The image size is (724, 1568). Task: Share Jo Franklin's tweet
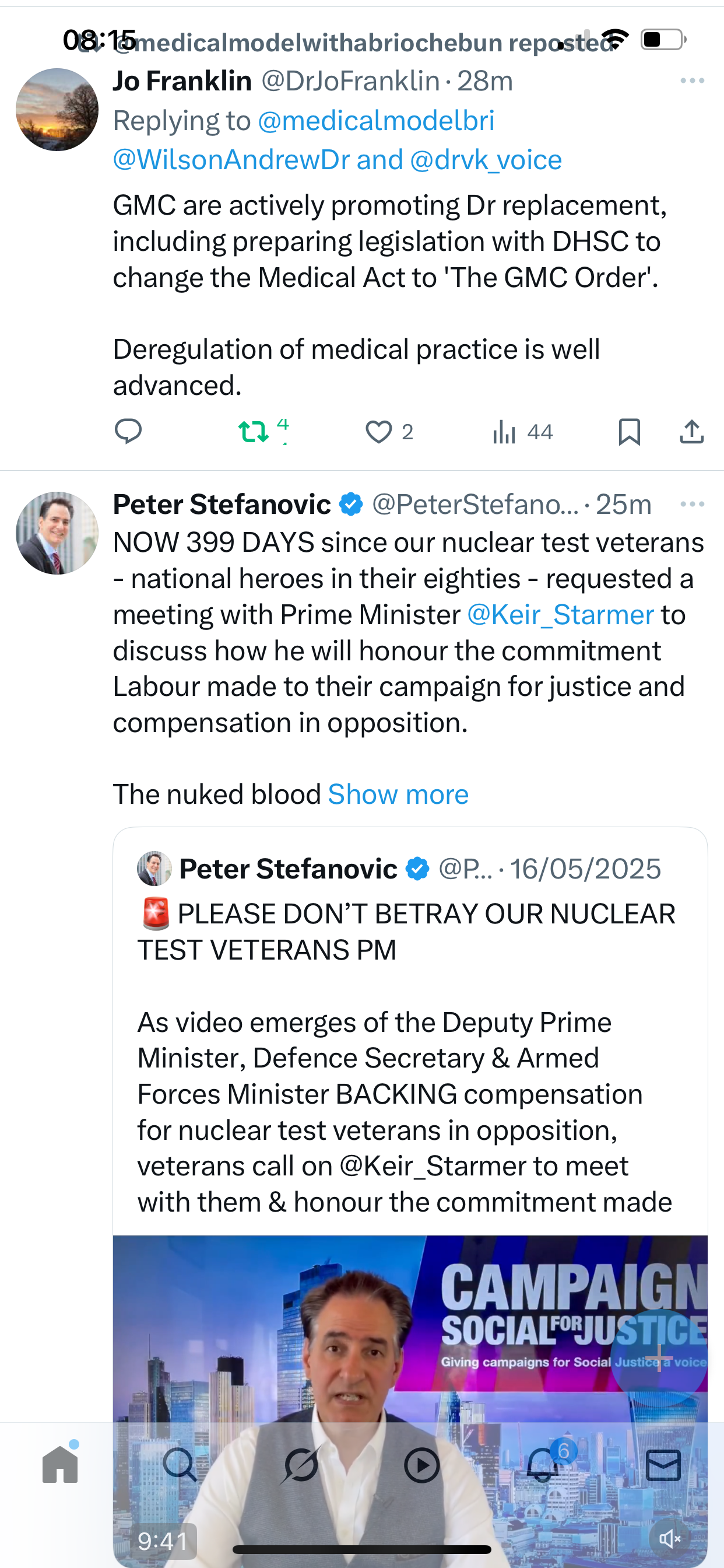pyautogui.click(x=692, y=432)
